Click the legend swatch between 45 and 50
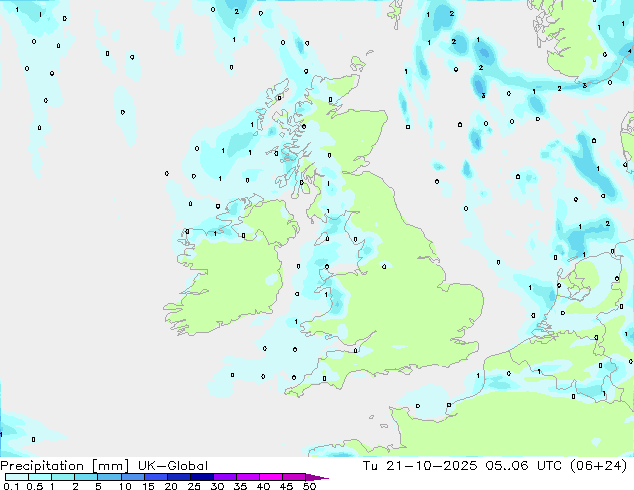This screenshot has height=490, width=634. click(x=294, y=477)
